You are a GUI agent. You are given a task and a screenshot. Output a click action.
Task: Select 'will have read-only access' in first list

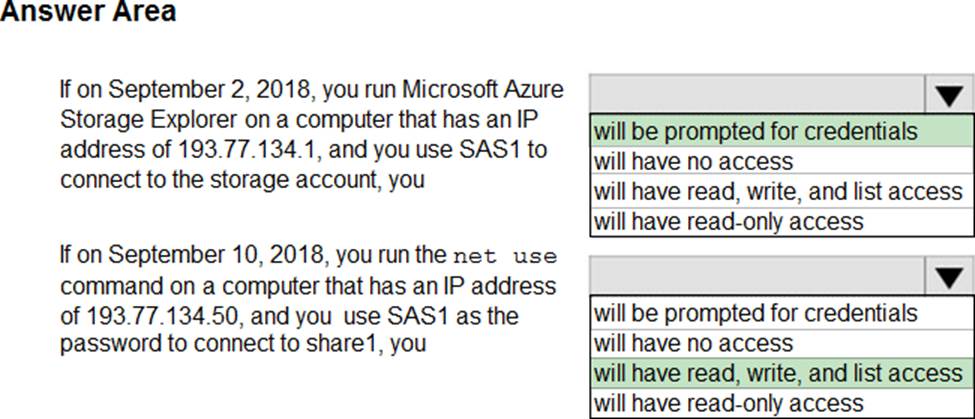pos(782,221)
